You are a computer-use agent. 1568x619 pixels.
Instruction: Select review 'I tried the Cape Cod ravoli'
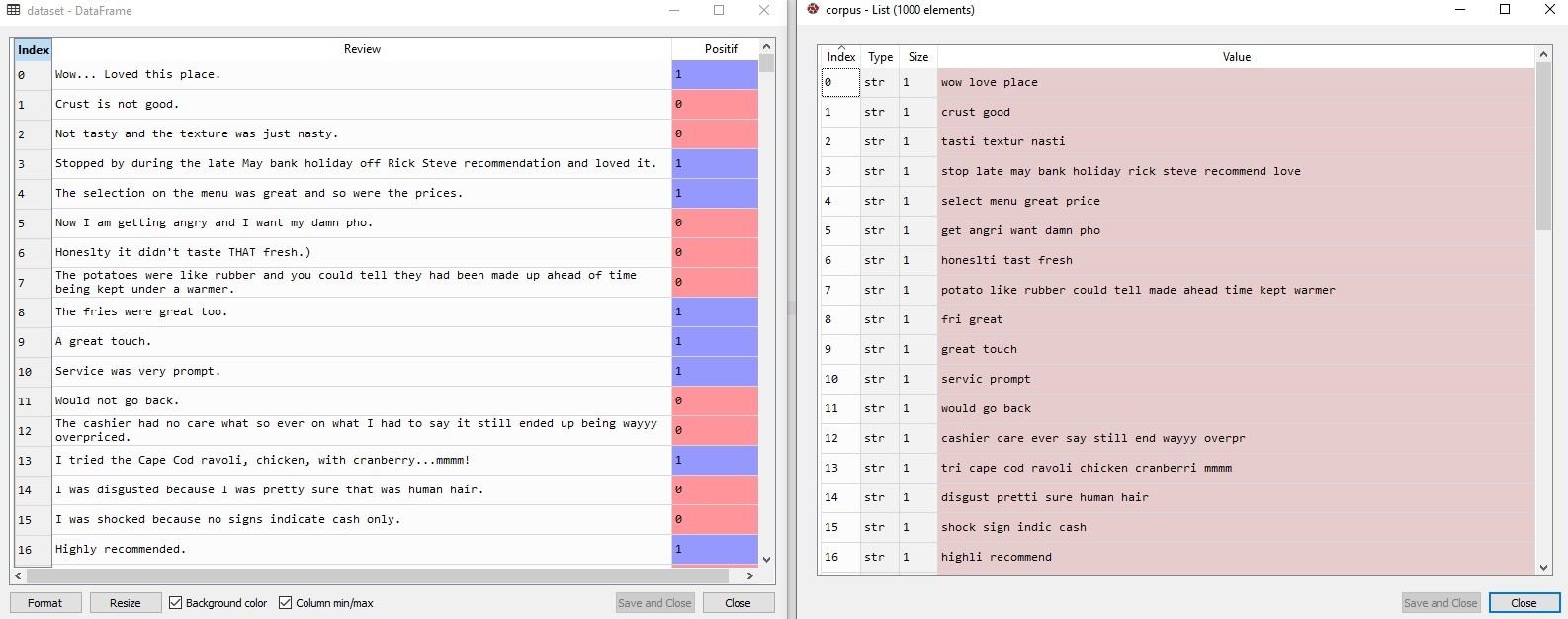click(x=362, y=461)
